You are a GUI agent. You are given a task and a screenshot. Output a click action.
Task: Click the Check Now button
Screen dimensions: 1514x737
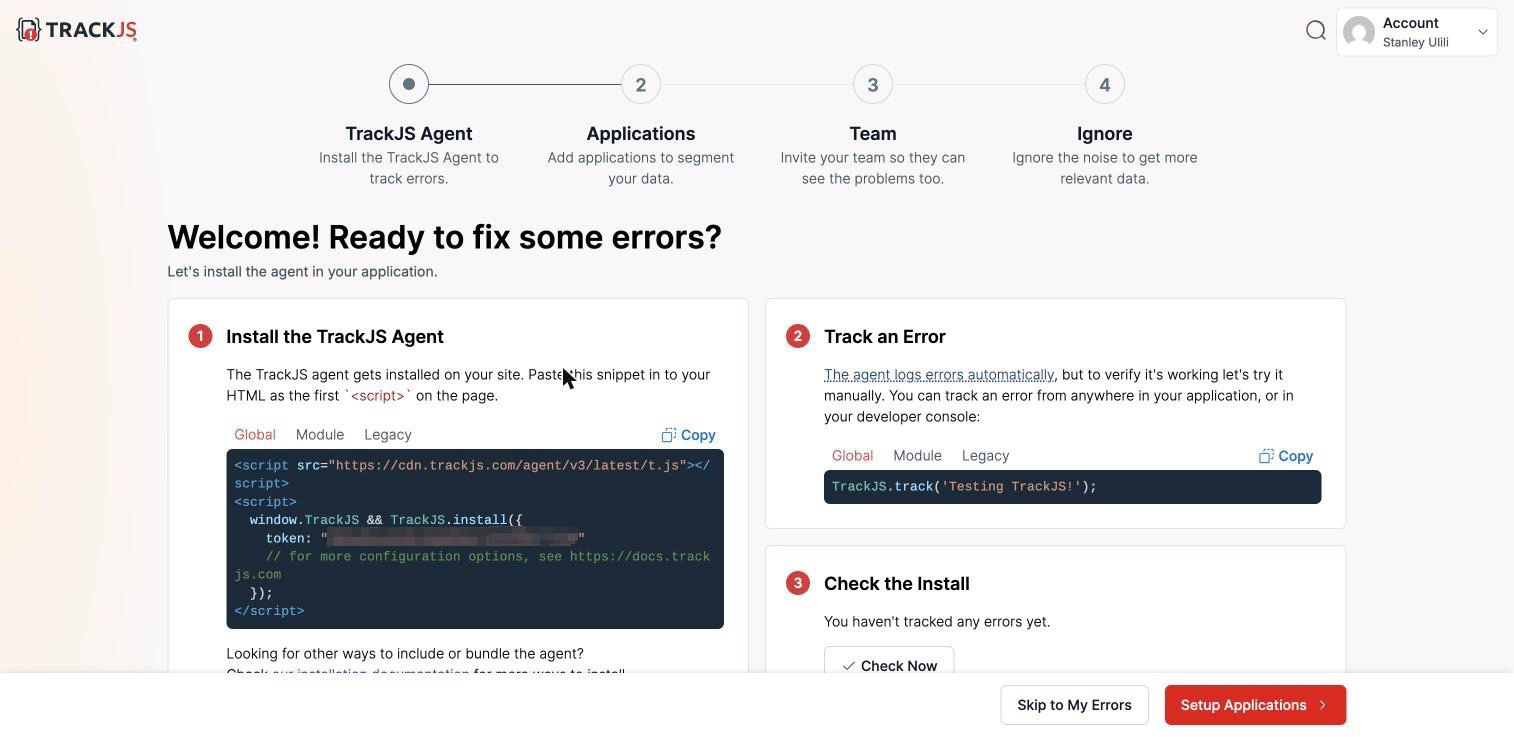coord(889,662)
